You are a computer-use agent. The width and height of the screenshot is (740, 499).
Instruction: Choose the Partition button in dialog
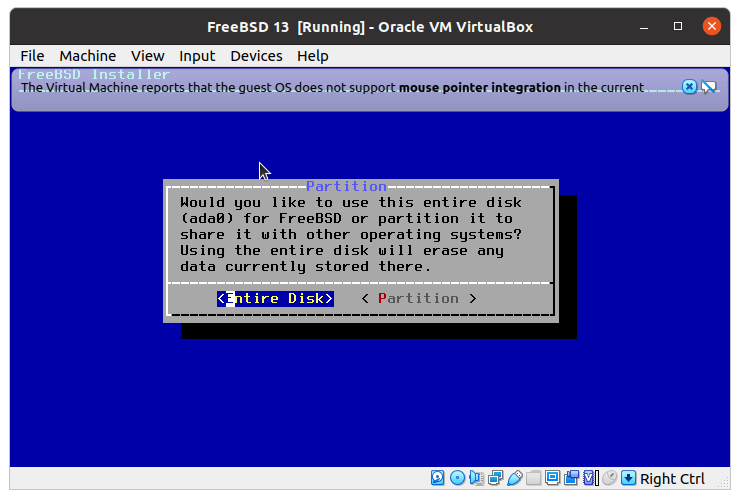(419, 298)
